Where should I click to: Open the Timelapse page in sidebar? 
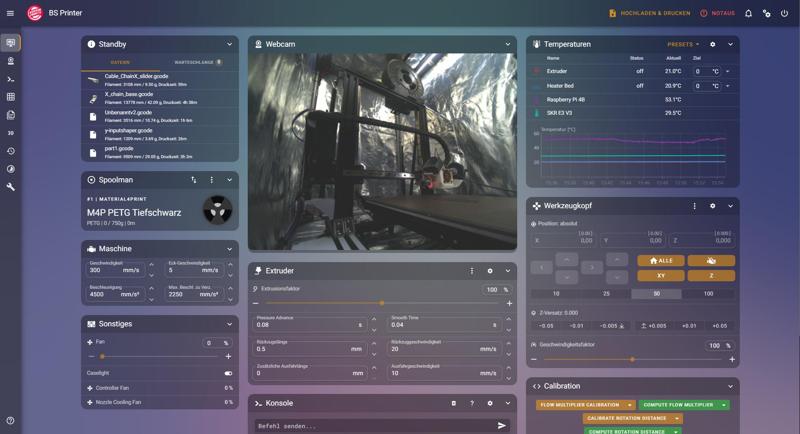11,169
